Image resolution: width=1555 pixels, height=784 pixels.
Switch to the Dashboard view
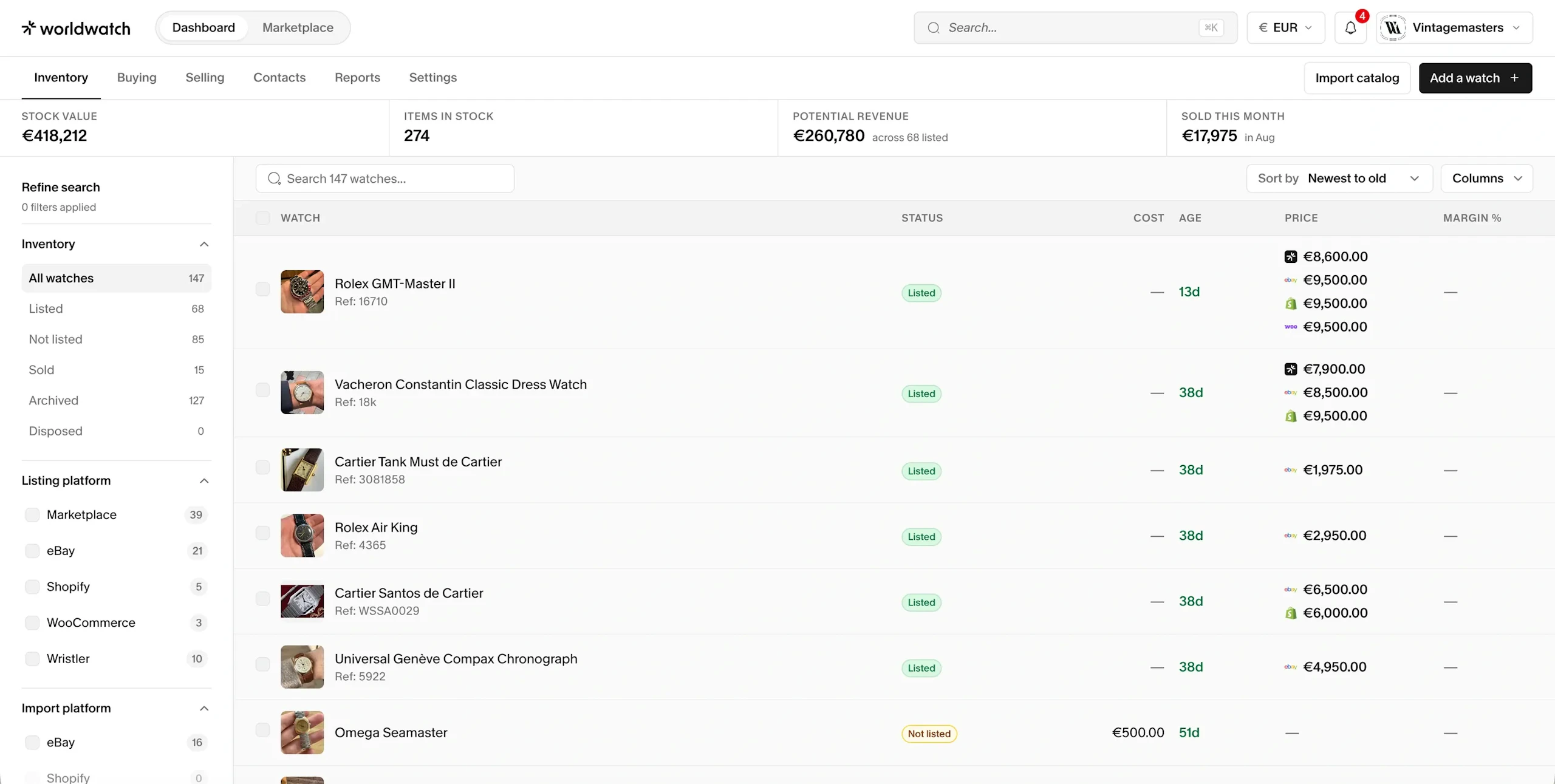[203, 28]
